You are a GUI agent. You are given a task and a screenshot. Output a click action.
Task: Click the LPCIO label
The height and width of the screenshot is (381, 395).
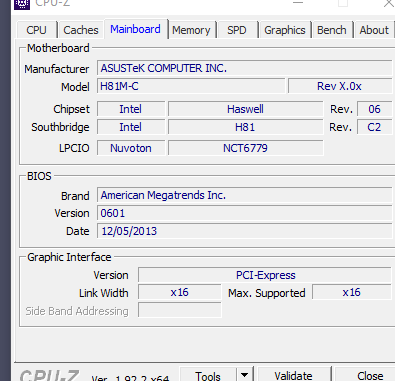pos(74,148)
